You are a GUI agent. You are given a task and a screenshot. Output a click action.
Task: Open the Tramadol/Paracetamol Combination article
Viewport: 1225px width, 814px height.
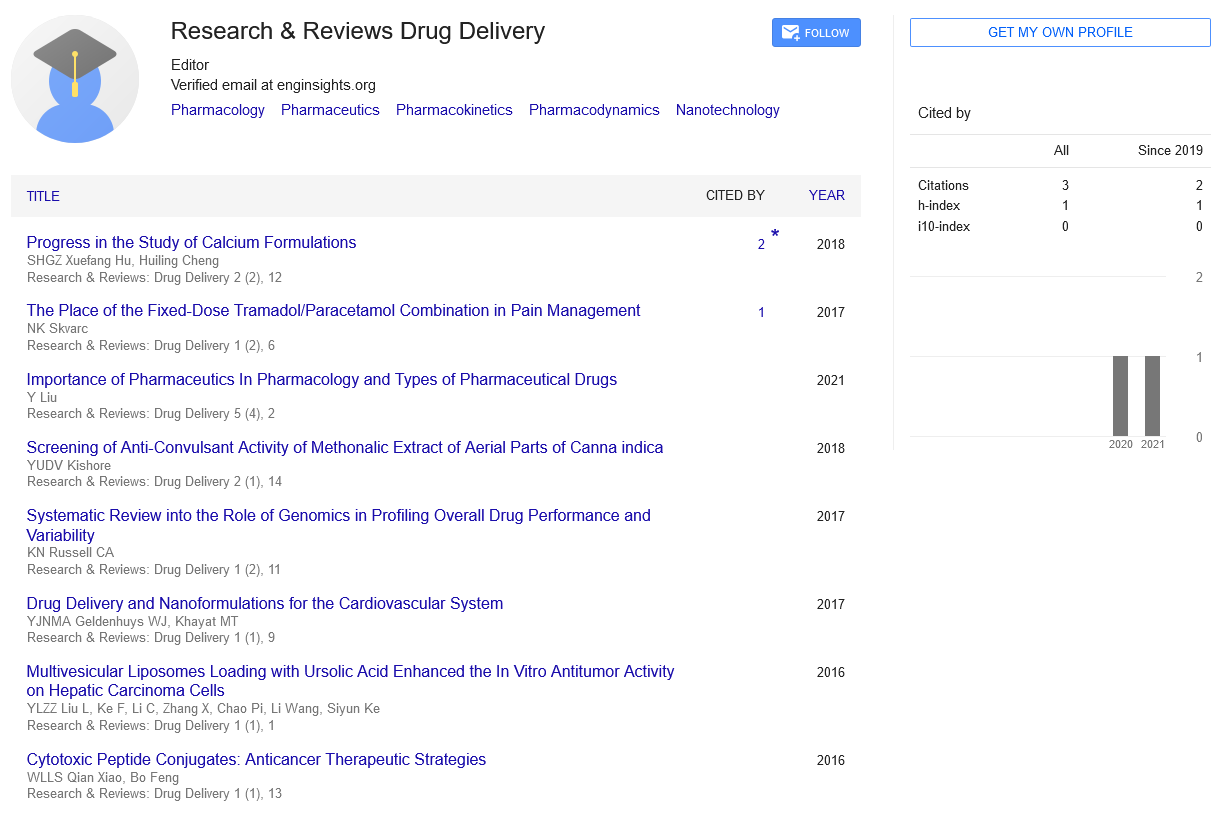(333, 310)
